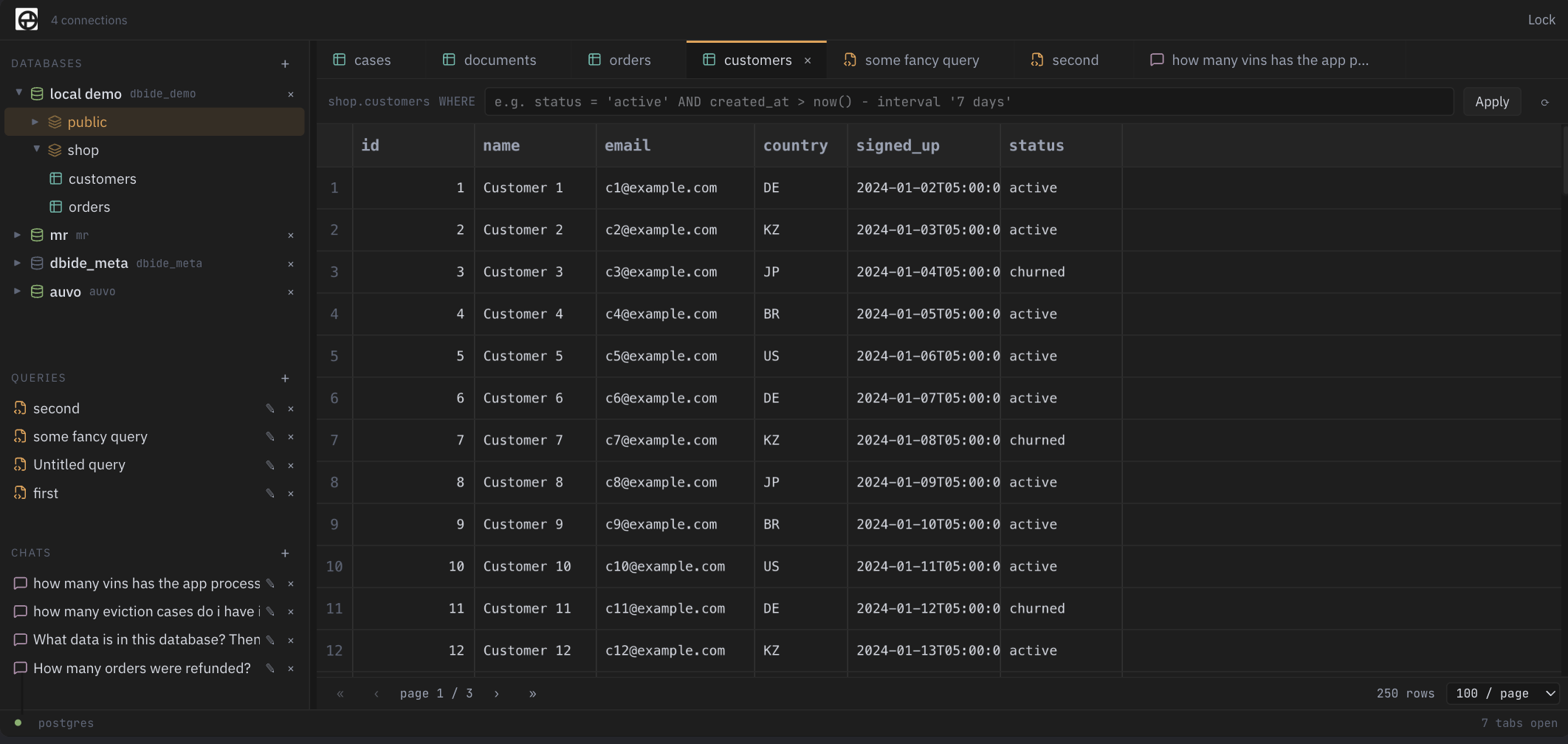Expand the public schema
This screenshot has height=744, width=1568.
pos(35,122)
